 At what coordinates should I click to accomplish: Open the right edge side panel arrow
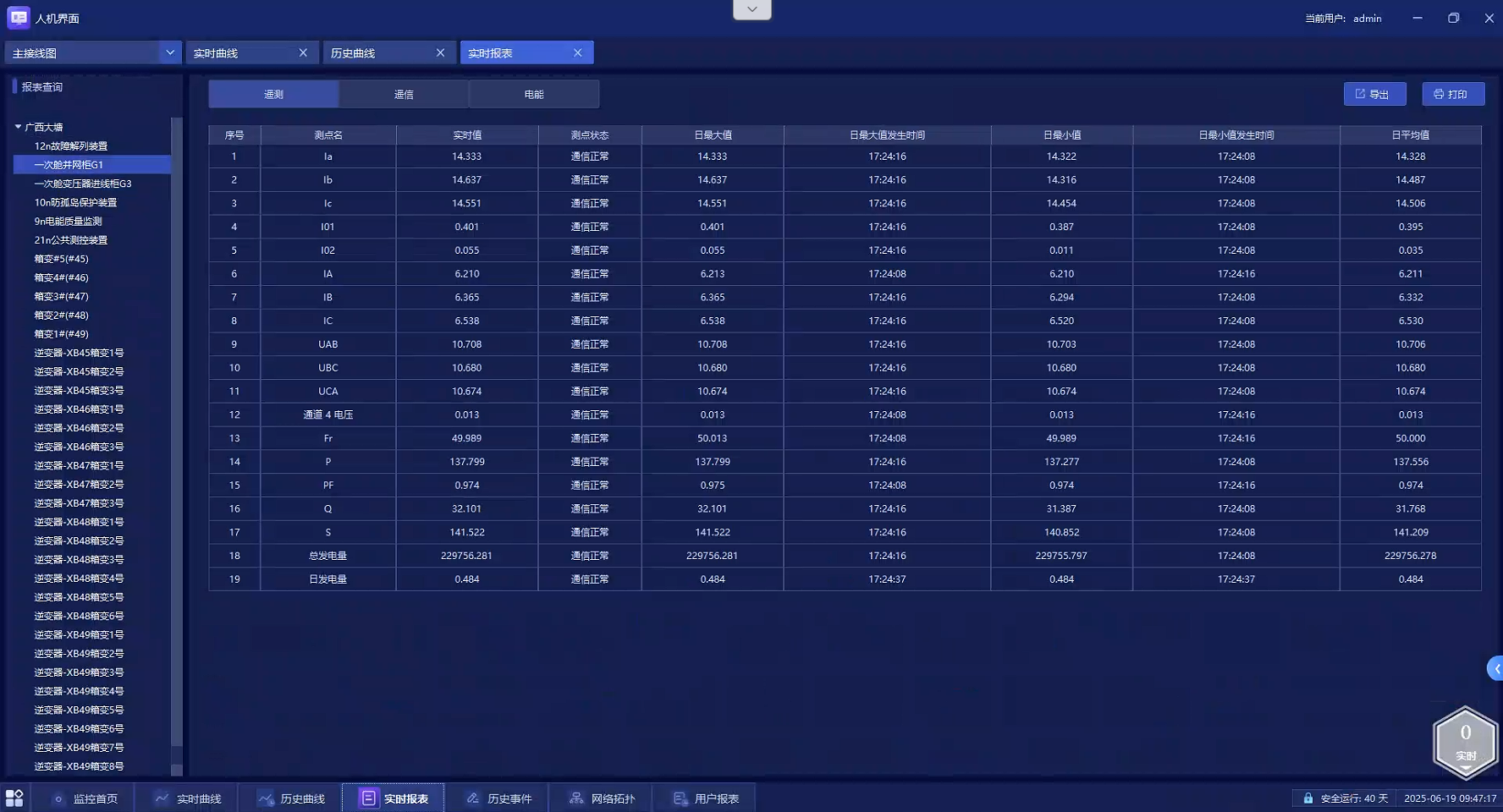point(1495,668)
